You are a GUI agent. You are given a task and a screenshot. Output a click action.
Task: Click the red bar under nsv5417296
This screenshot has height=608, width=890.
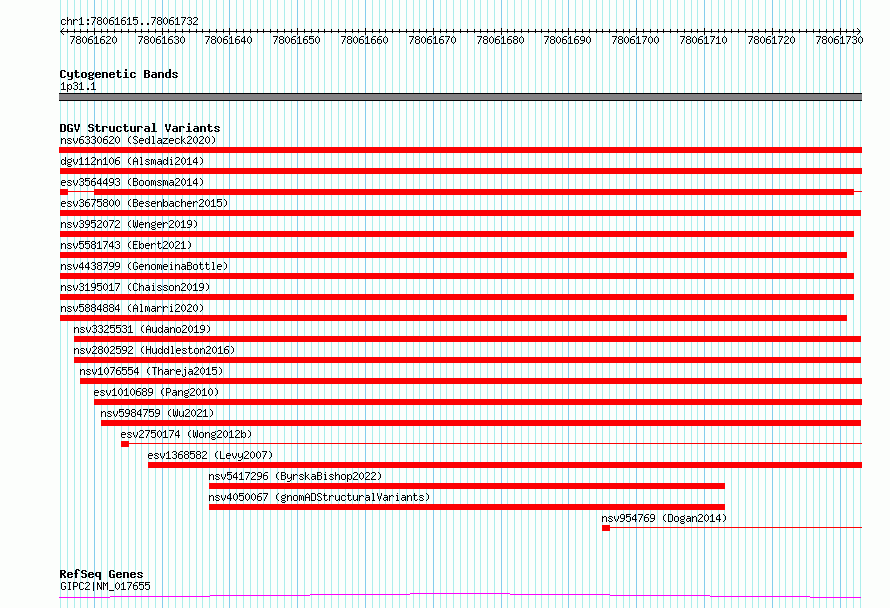click(x=467, y=486)
